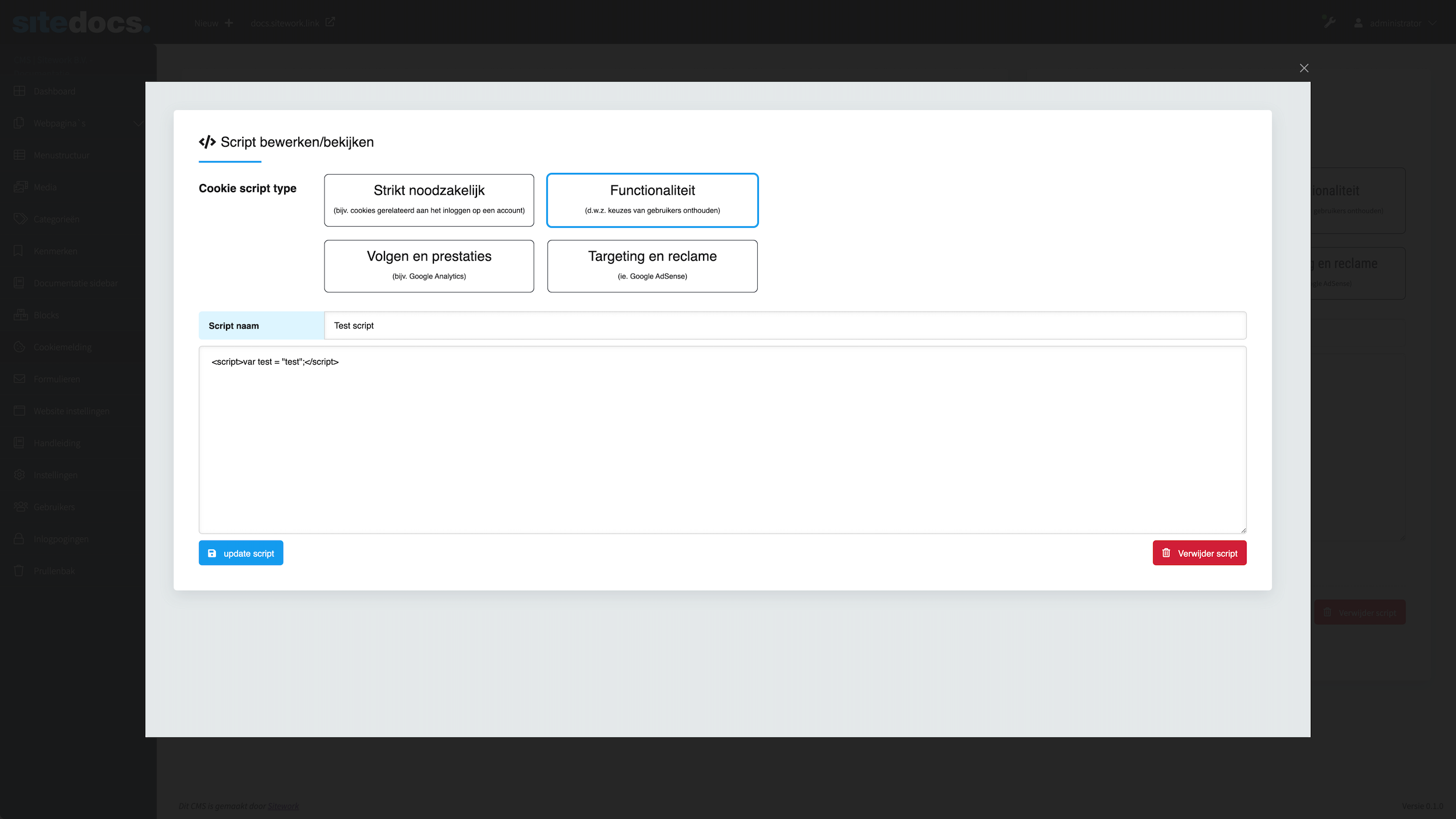Go to Formulieren in sidebar menu

(x=56, y=379)
